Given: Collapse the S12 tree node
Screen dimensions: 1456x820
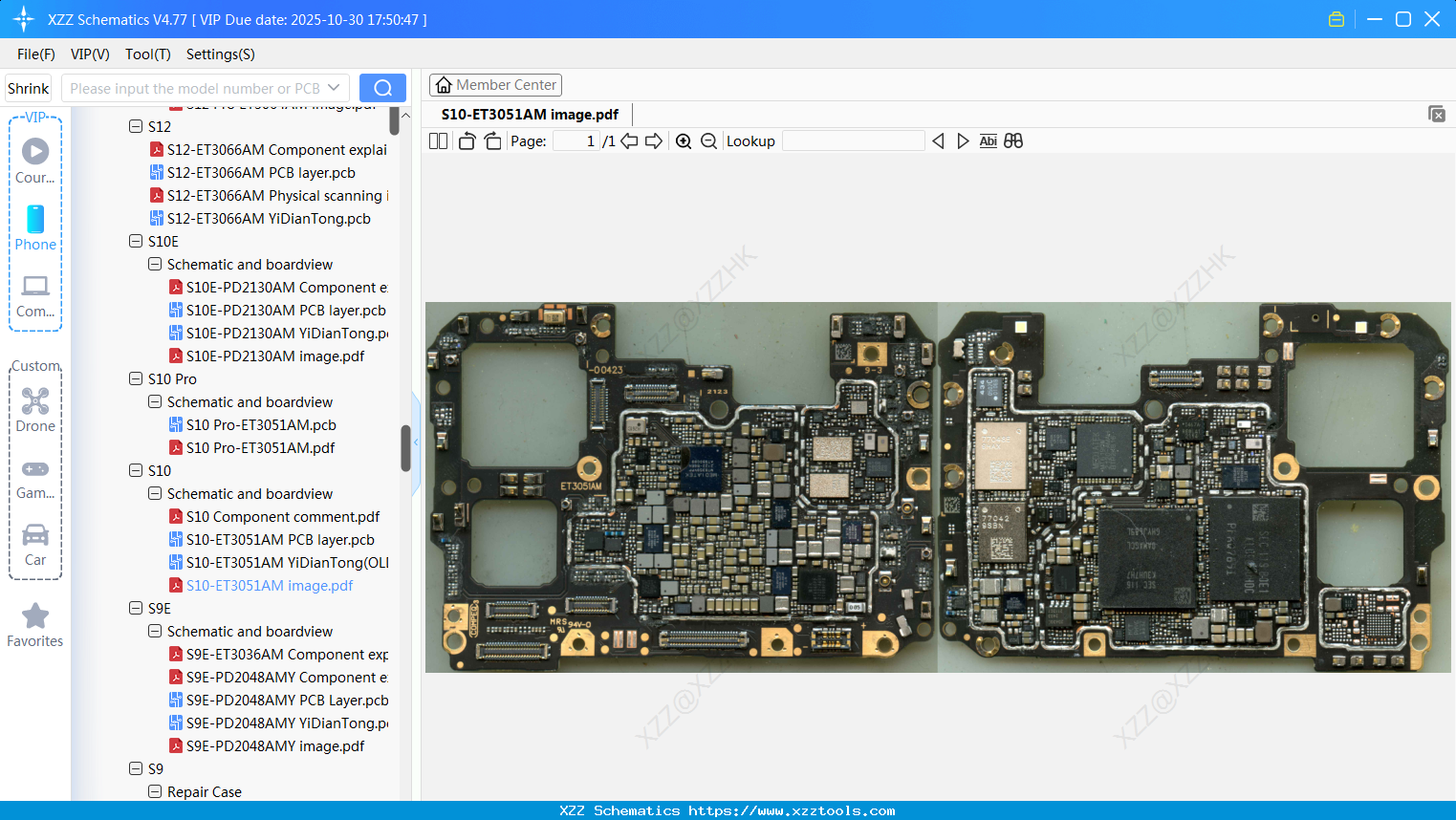Looking at the screenshot, I should point(136,127).
